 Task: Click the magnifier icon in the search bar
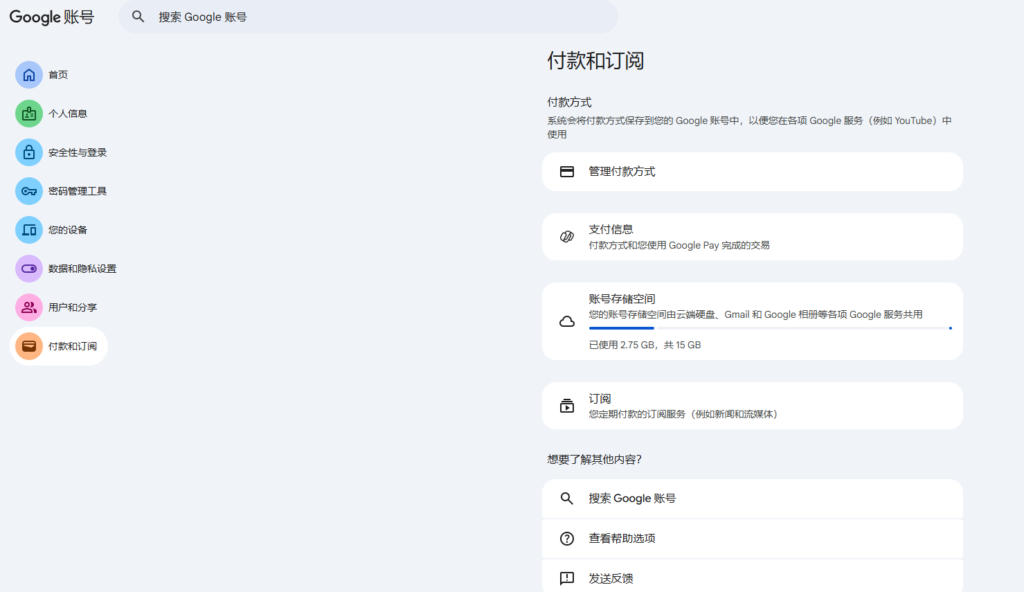point(138,16)
